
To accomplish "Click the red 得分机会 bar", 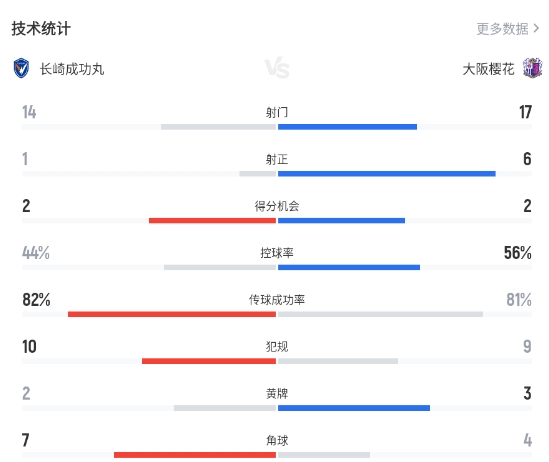I will click(x=212, y=220).
